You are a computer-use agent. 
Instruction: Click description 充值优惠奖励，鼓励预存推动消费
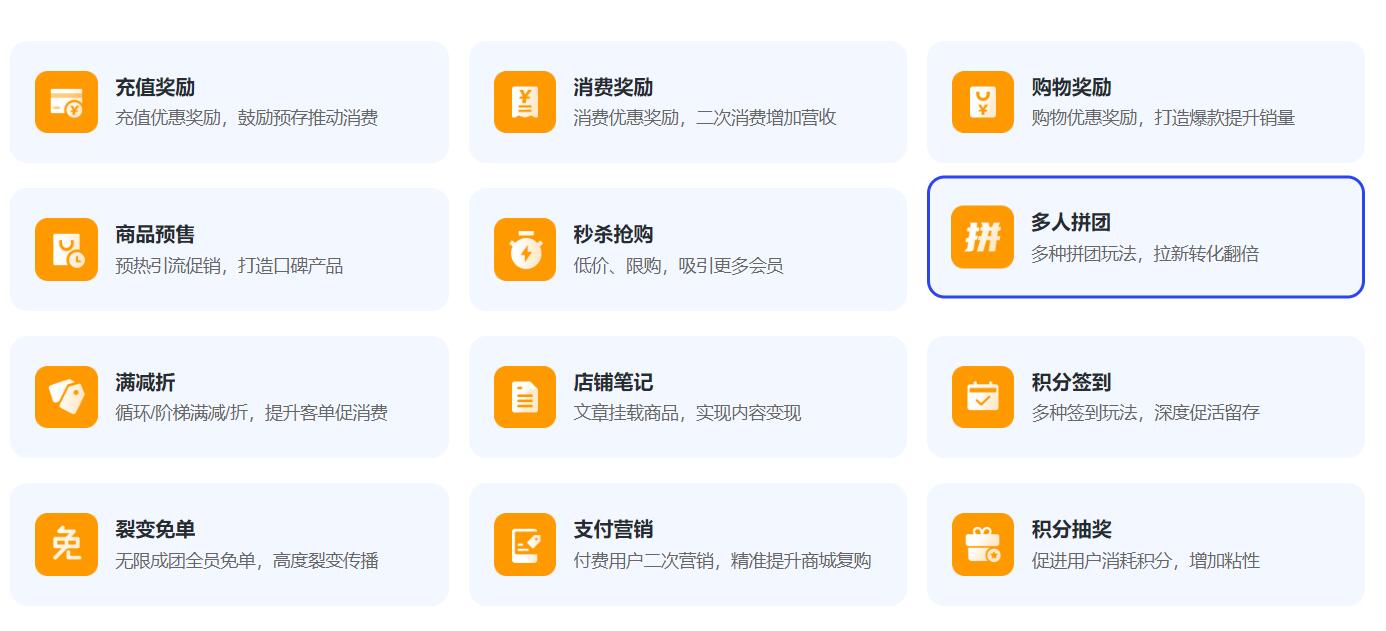coord(247,118)
